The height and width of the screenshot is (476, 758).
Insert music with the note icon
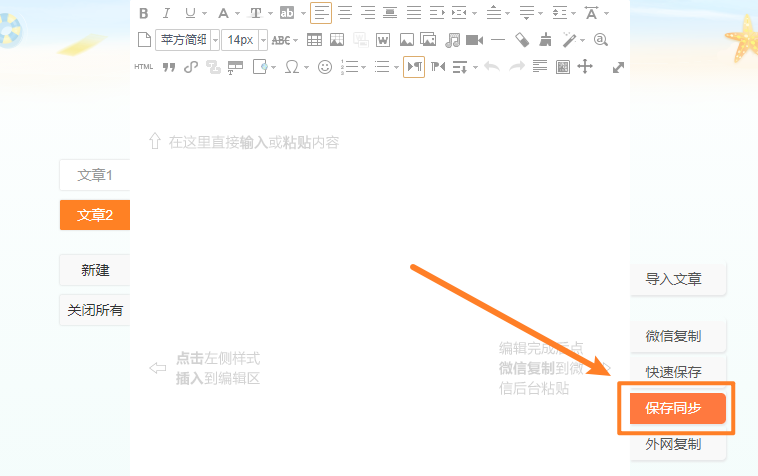(x=452, y=40)
